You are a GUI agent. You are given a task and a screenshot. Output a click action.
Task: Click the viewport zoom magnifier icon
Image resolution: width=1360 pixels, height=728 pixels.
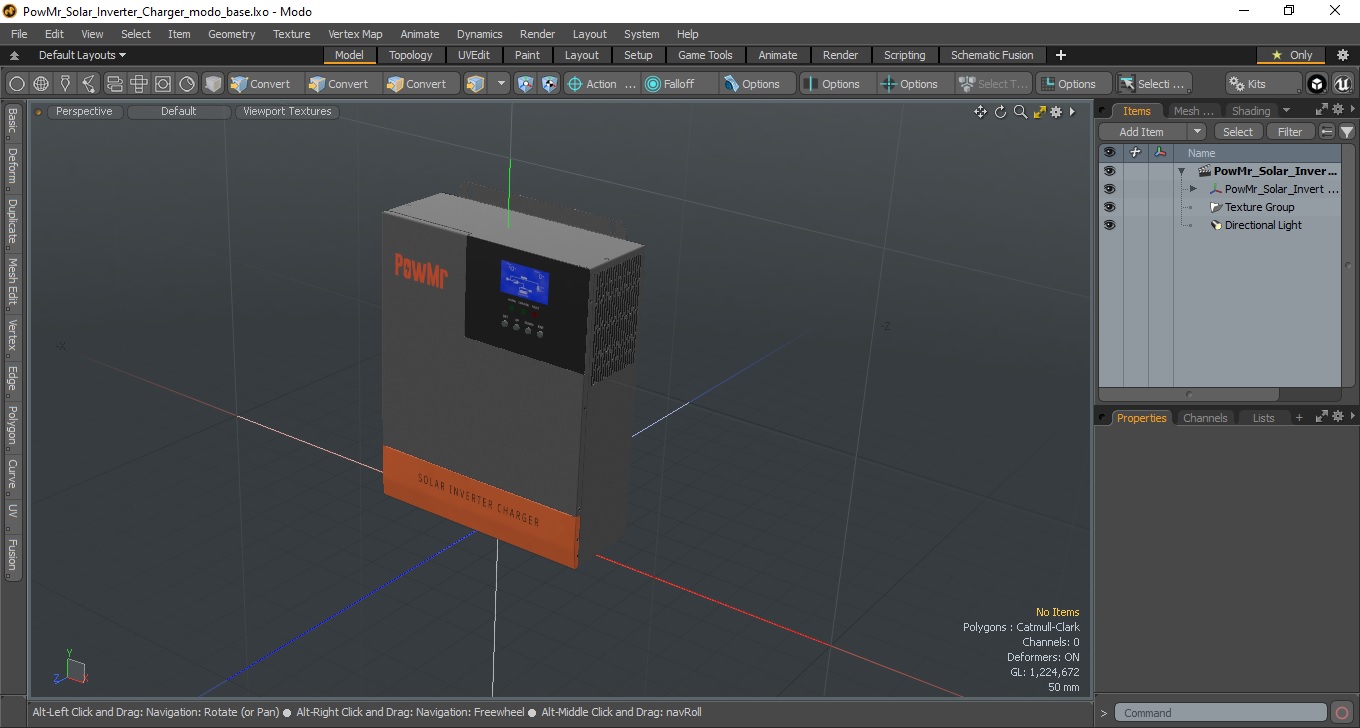(1020, 112)
